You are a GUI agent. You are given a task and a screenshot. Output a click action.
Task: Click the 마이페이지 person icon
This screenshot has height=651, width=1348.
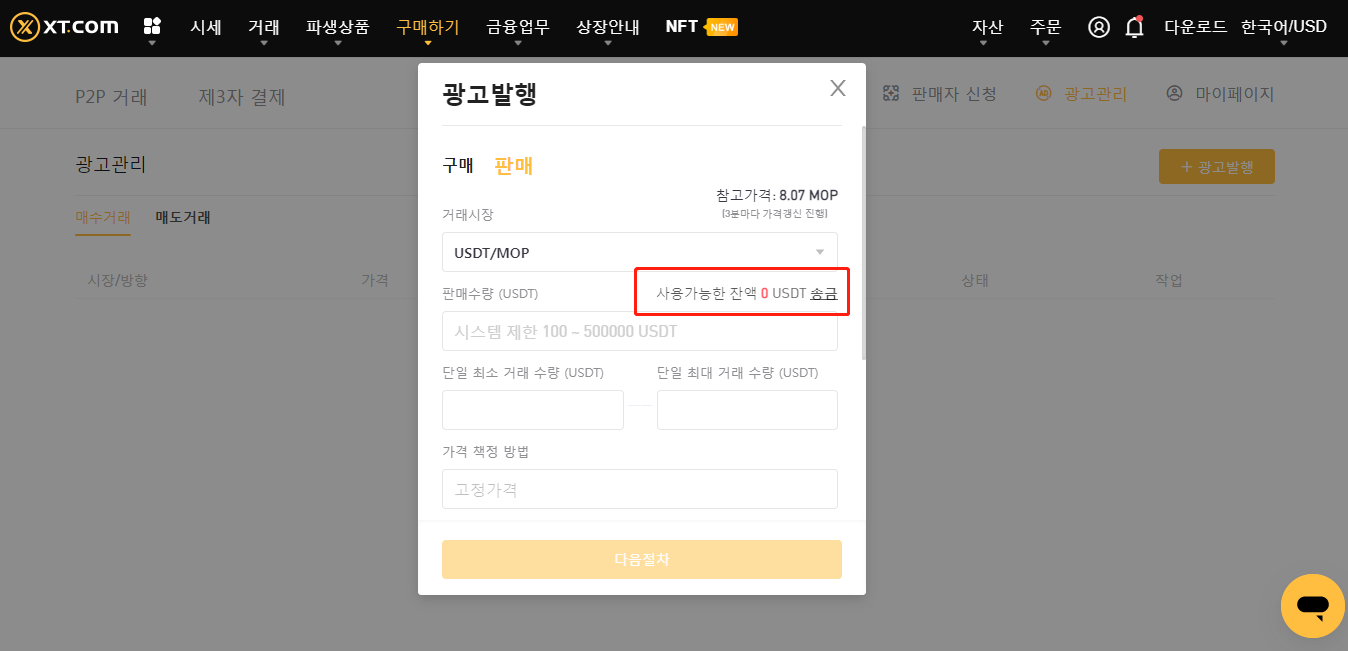point(1175,93)
